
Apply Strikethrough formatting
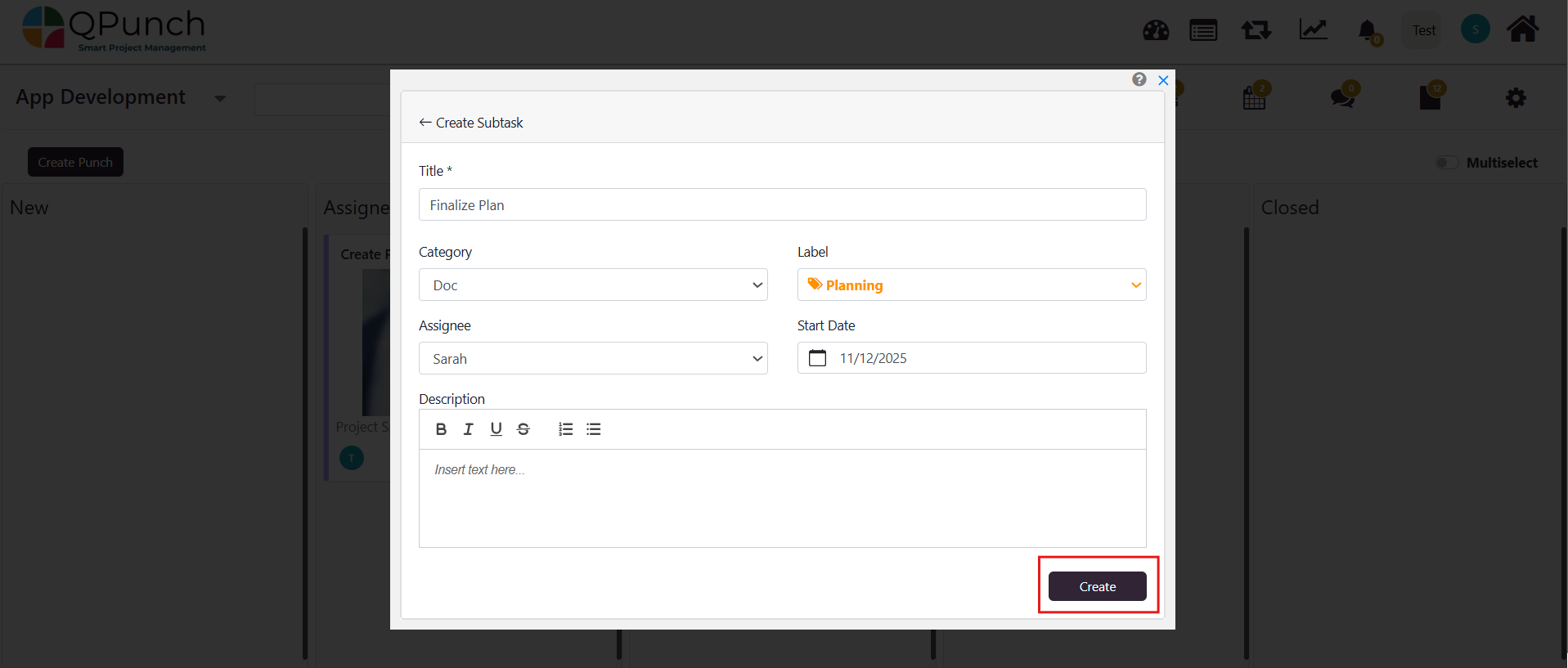[x=523, y=429]
